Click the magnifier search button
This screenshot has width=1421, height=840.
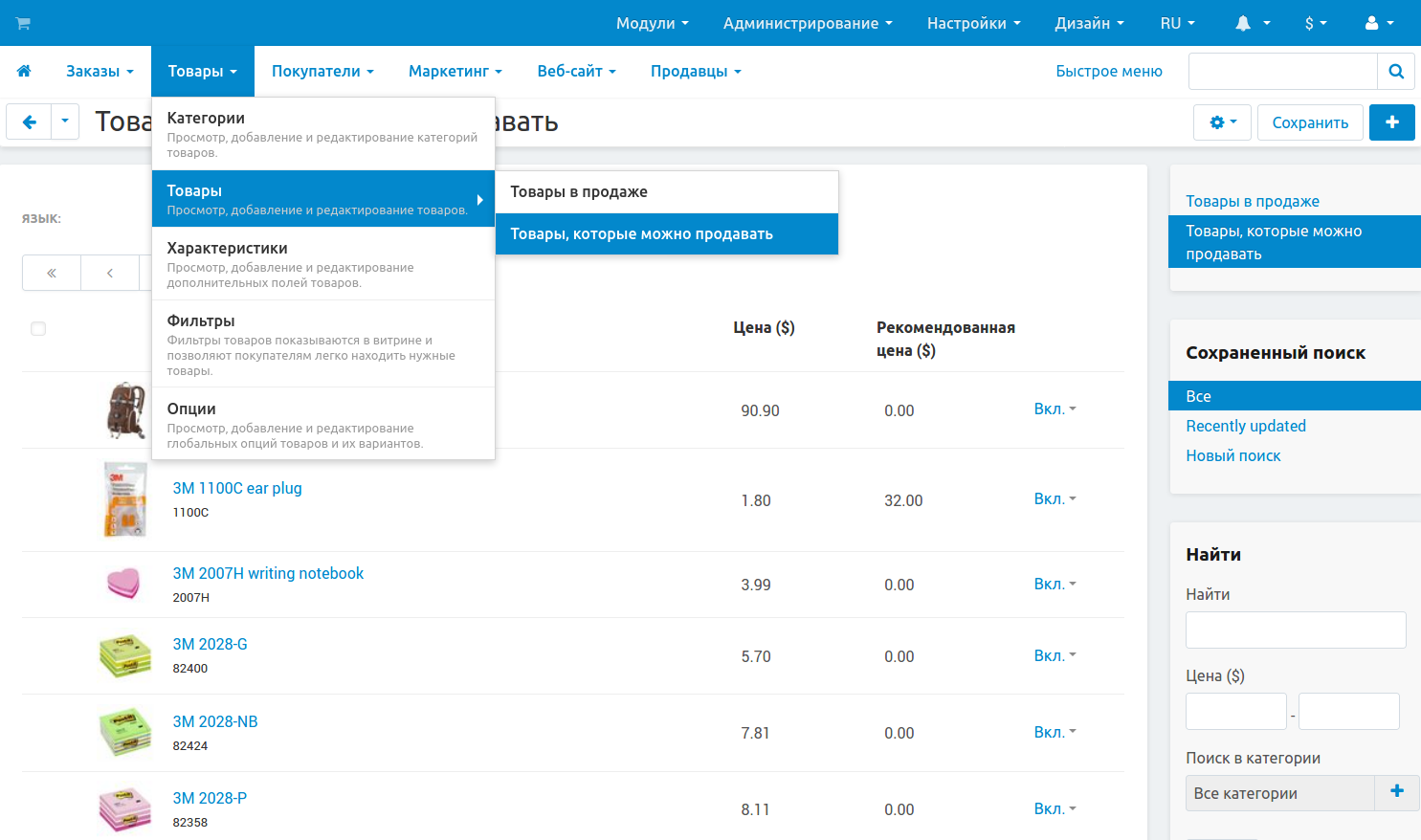click(1395, 71)
